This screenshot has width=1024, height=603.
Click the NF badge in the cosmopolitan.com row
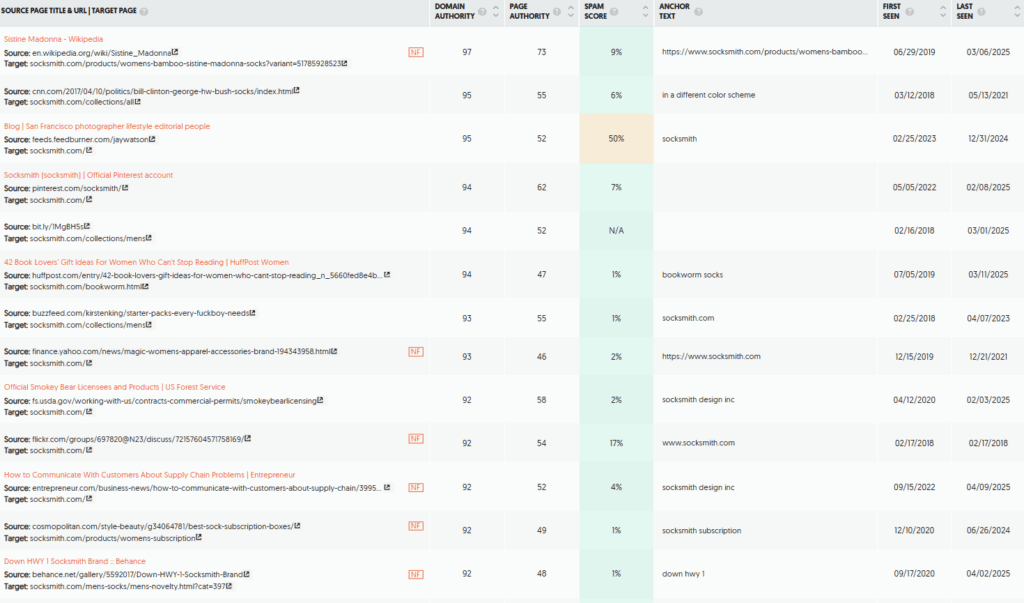point(416,526)
